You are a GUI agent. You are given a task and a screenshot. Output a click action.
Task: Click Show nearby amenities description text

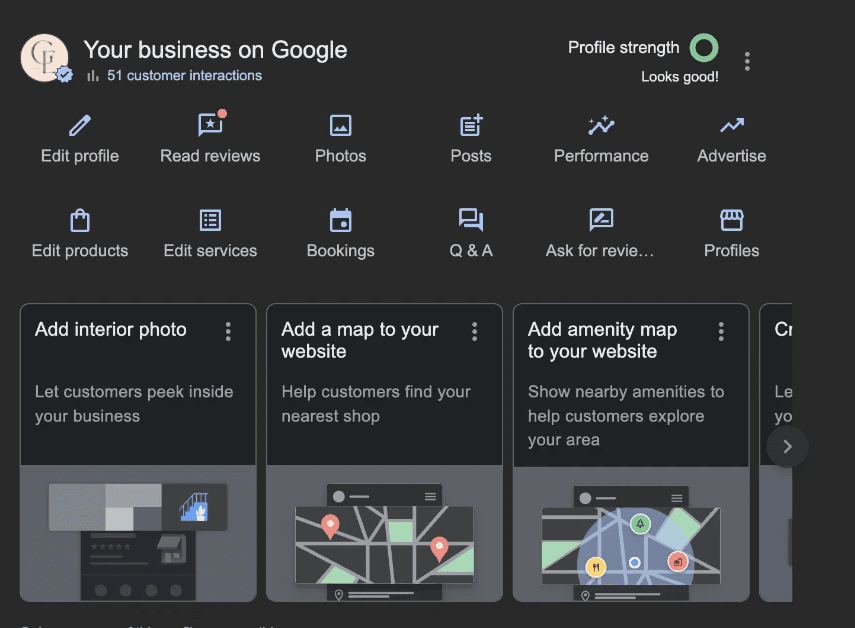[626, 415]
